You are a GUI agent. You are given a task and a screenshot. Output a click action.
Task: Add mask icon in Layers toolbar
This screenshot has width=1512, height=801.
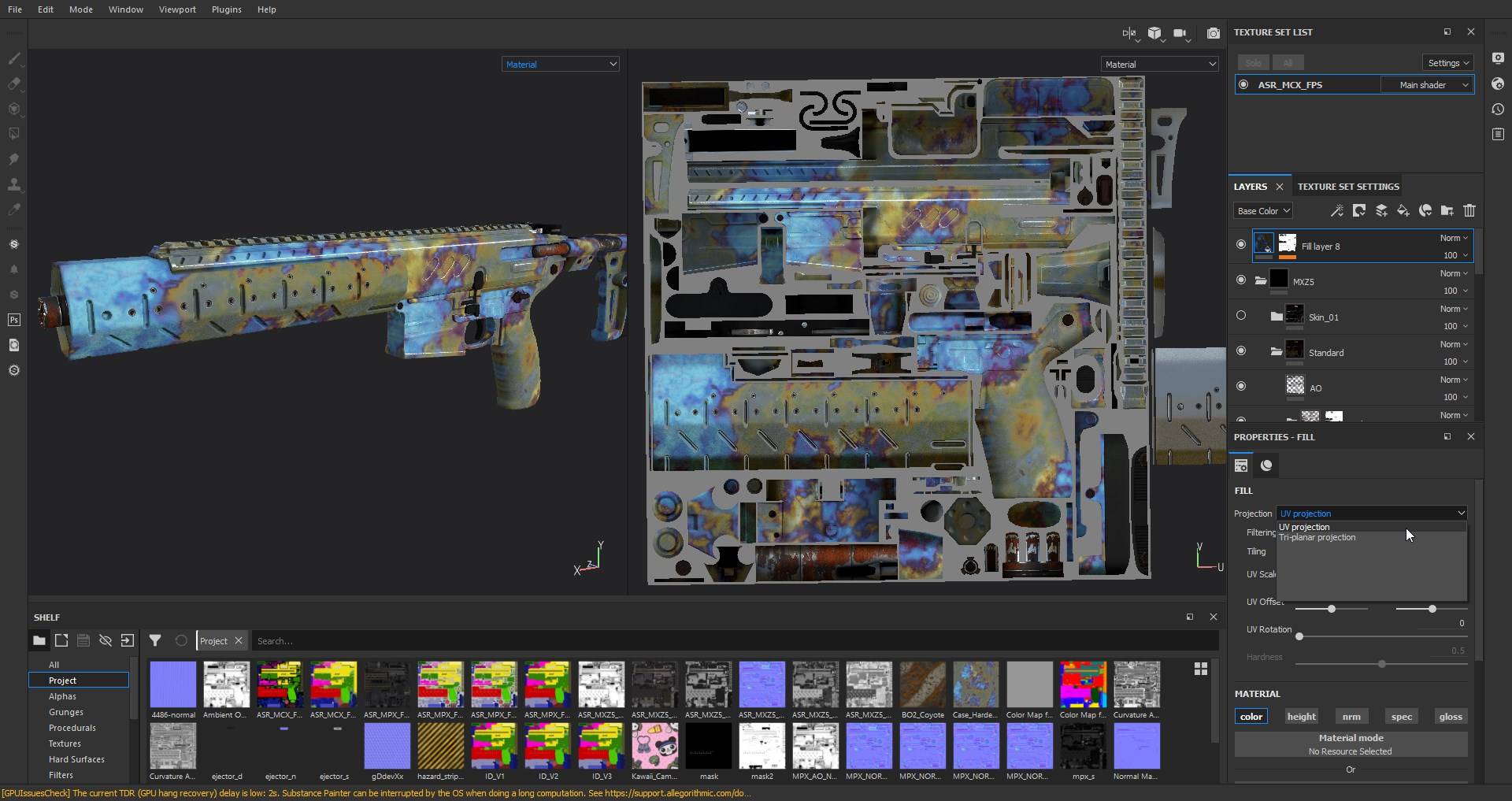tap(1358, 210)
